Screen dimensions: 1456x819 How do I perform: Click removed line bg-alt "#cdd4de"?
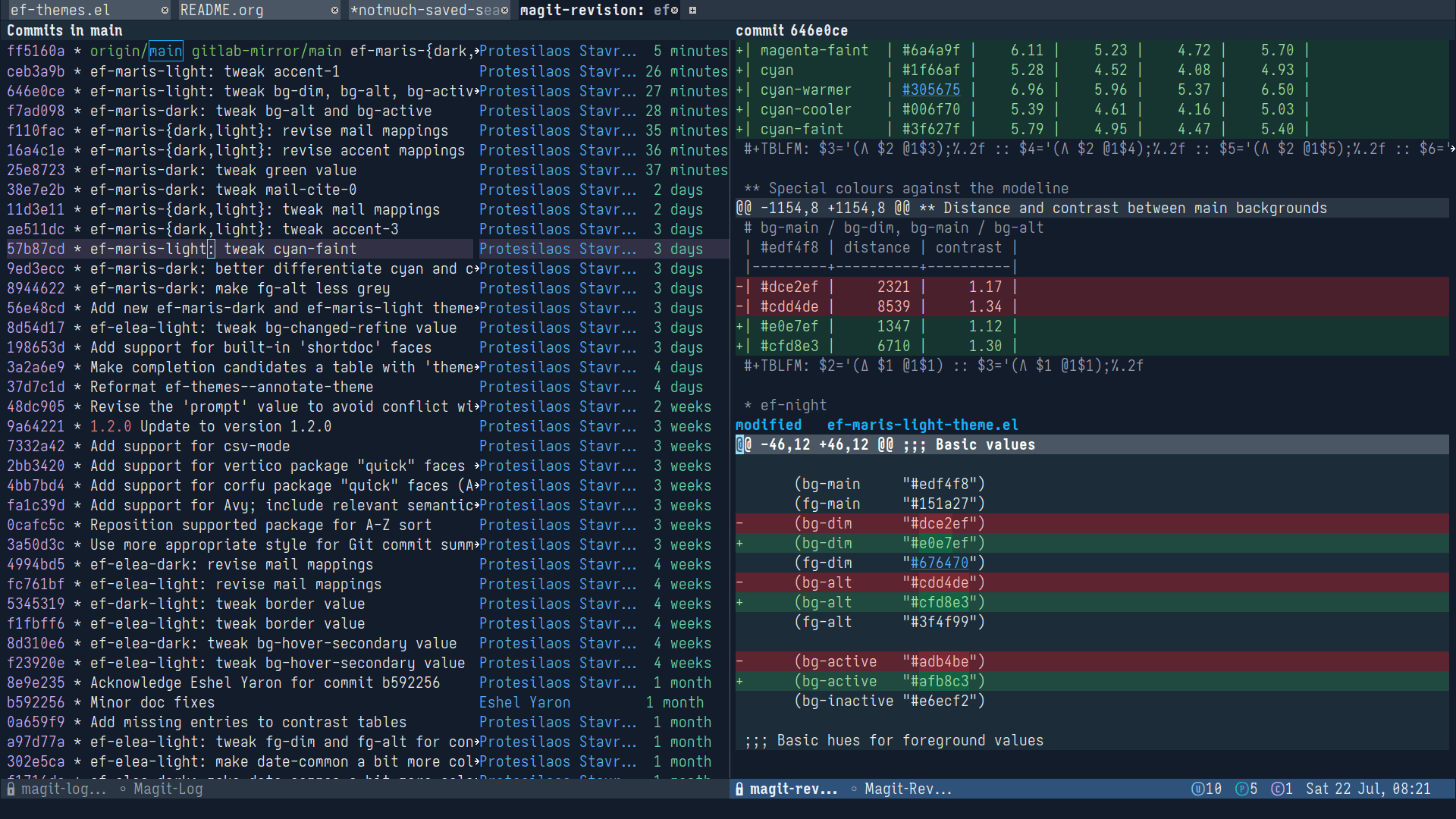[1092, 582]
